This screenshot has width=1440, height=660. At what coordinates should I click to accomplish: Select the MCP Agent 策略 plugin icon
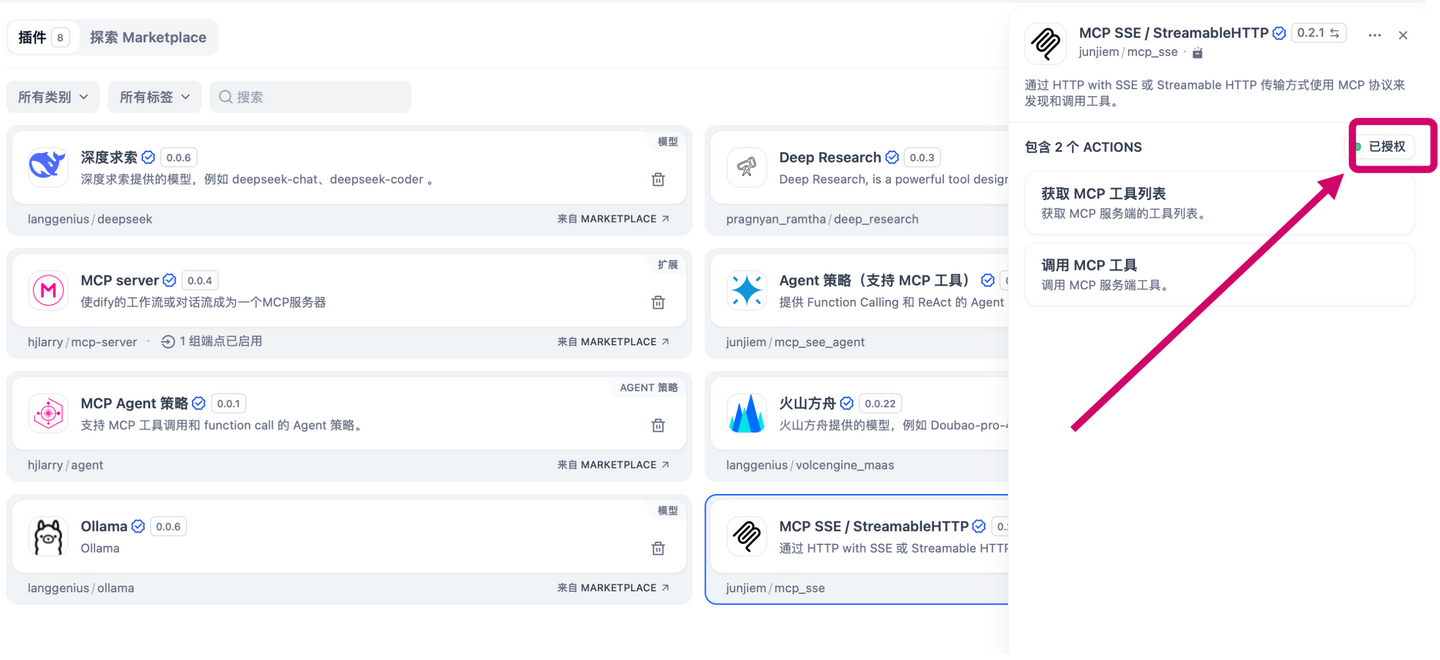tap(47, 413)
